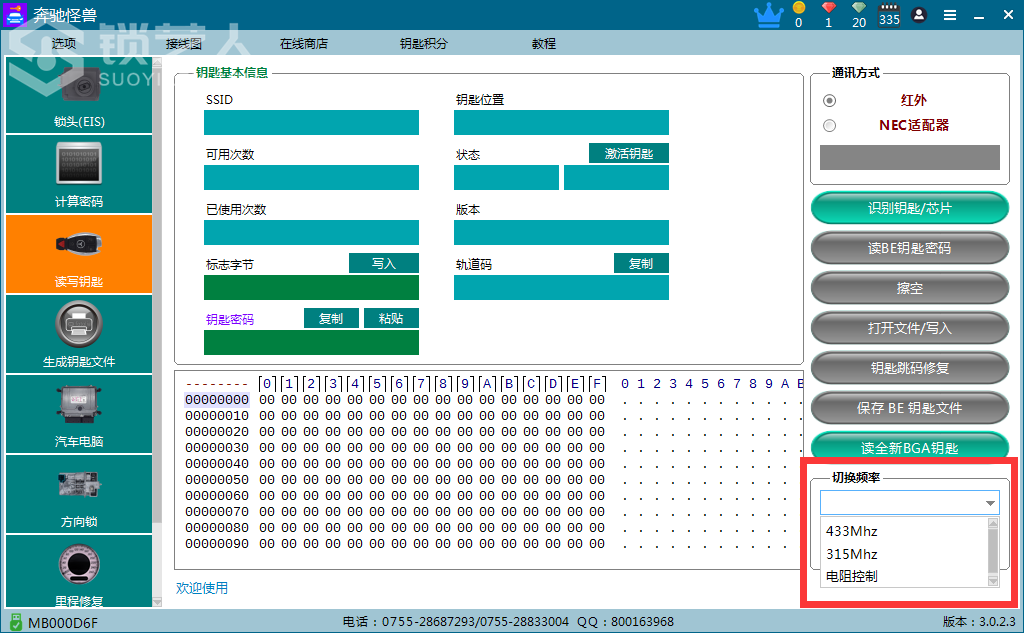Open the 锁头(EIS) lock module
Viewport: 1024px width, 633px height.
coord(79,95)
